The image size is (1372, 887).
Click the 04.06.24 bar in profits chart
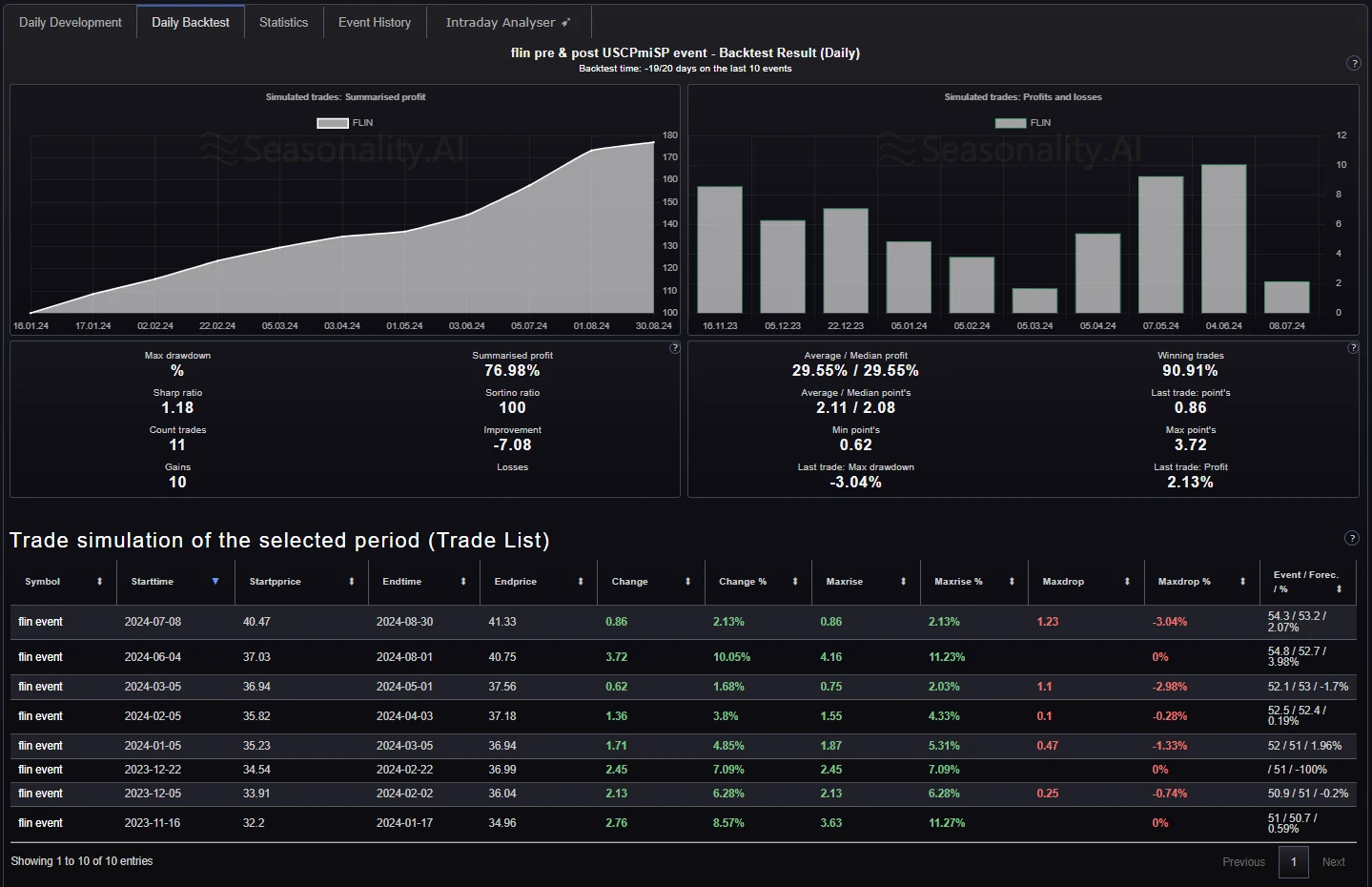click(x=1223, y=238)
